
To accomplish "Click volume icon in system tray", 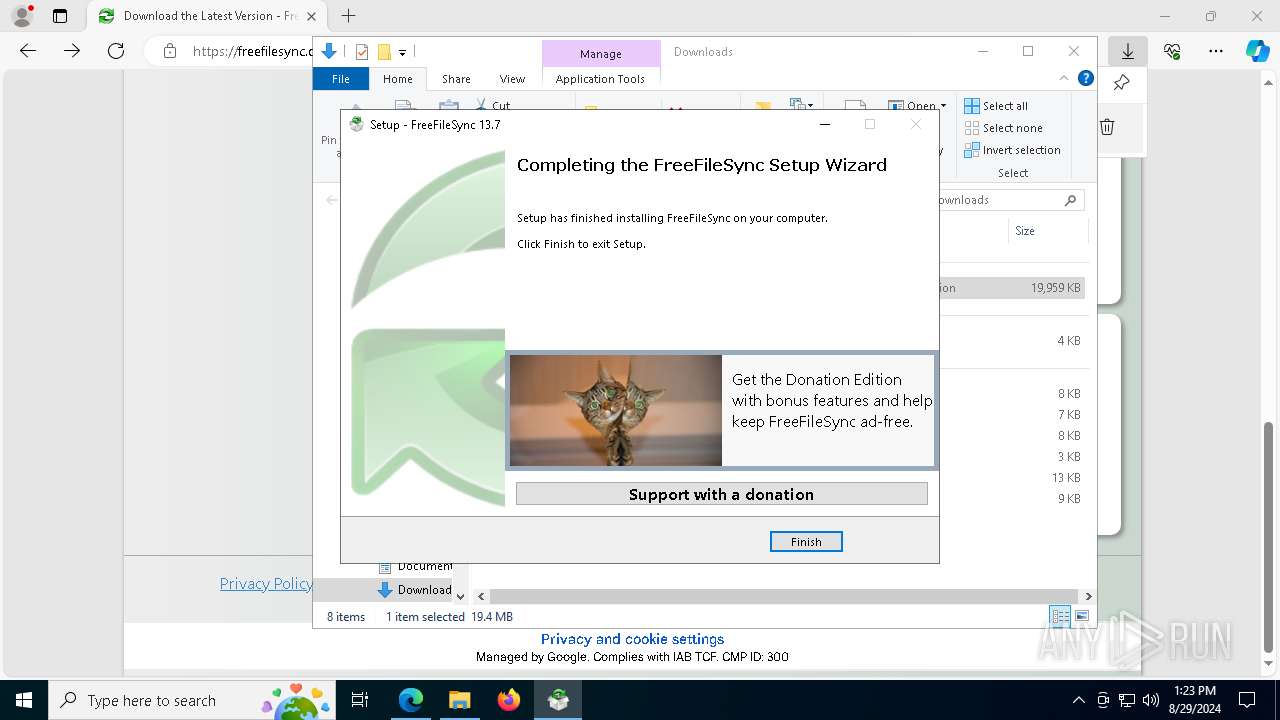I will pos(1151,700).
